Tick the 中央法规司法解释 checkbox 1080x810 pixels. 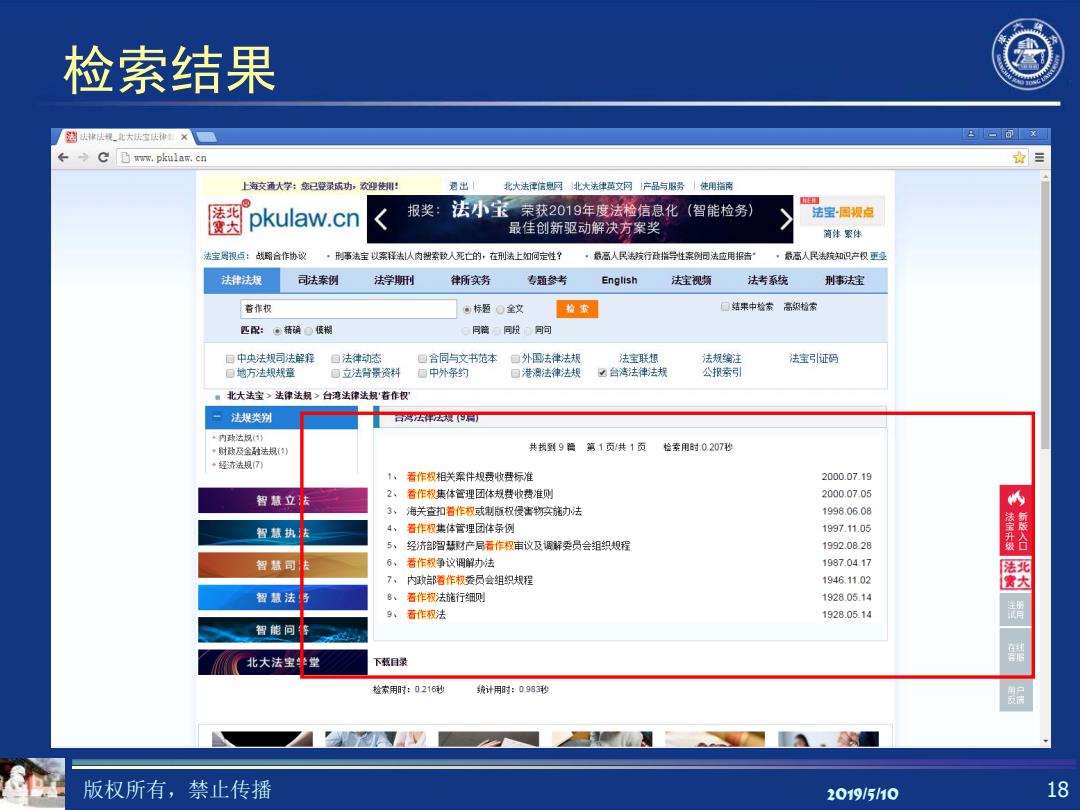click(x=230, y=359)
